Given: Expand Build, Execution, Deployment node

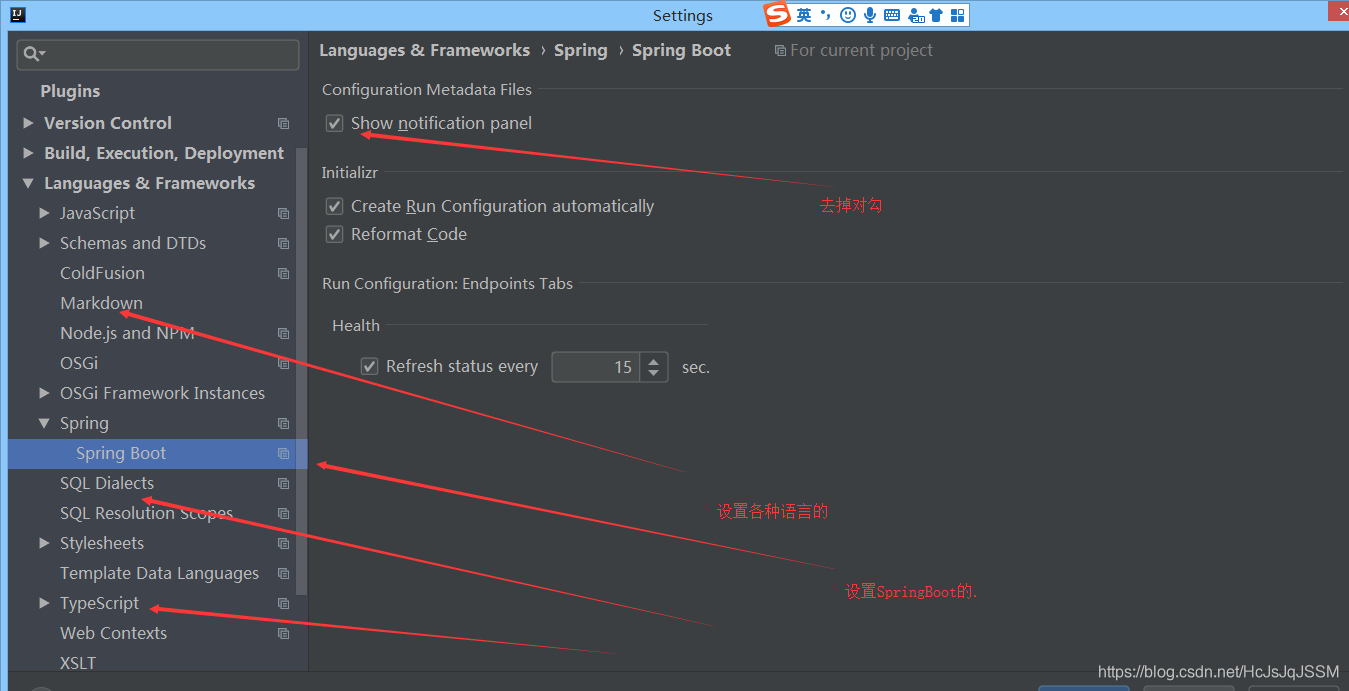Looking at the screenshot, I should [x=28, y=153].
